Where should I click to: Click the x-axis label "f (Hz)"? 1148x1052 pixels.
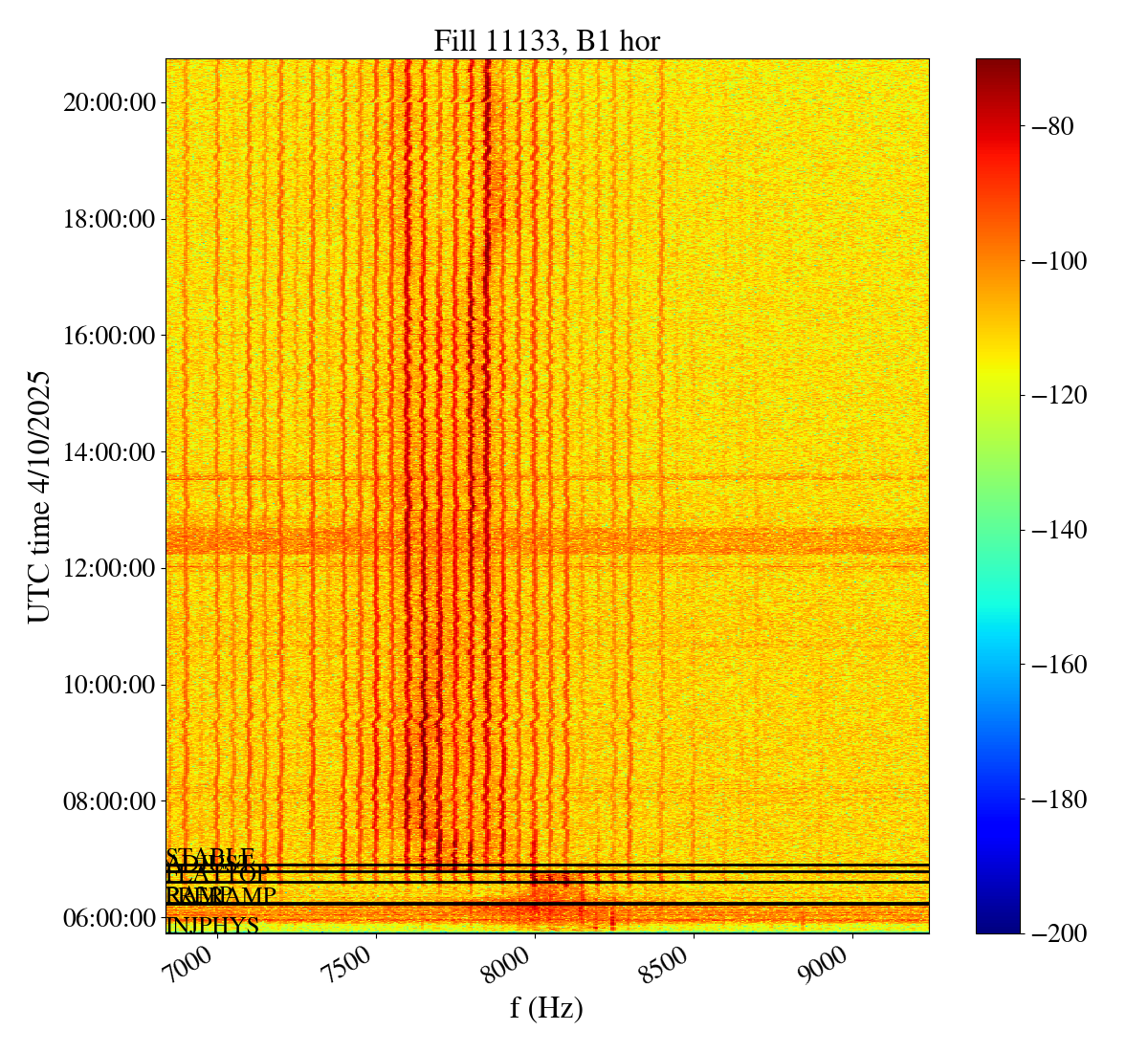click(546, 1007)
